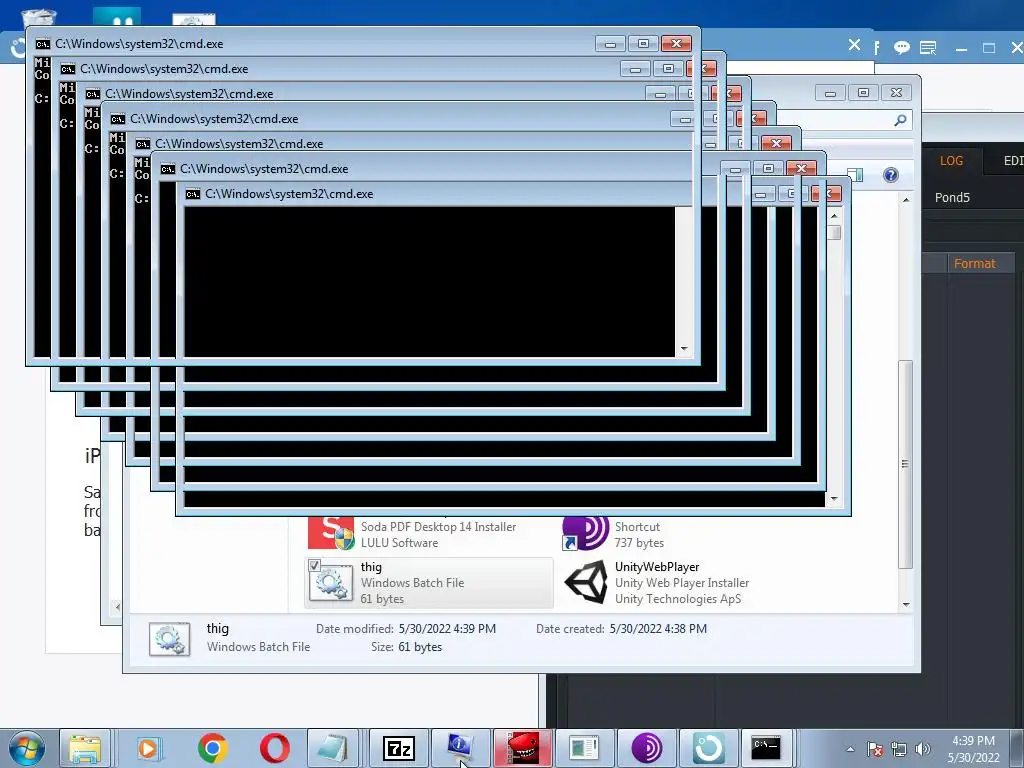Click the volume speaker tray icon

tap(923, 750)
